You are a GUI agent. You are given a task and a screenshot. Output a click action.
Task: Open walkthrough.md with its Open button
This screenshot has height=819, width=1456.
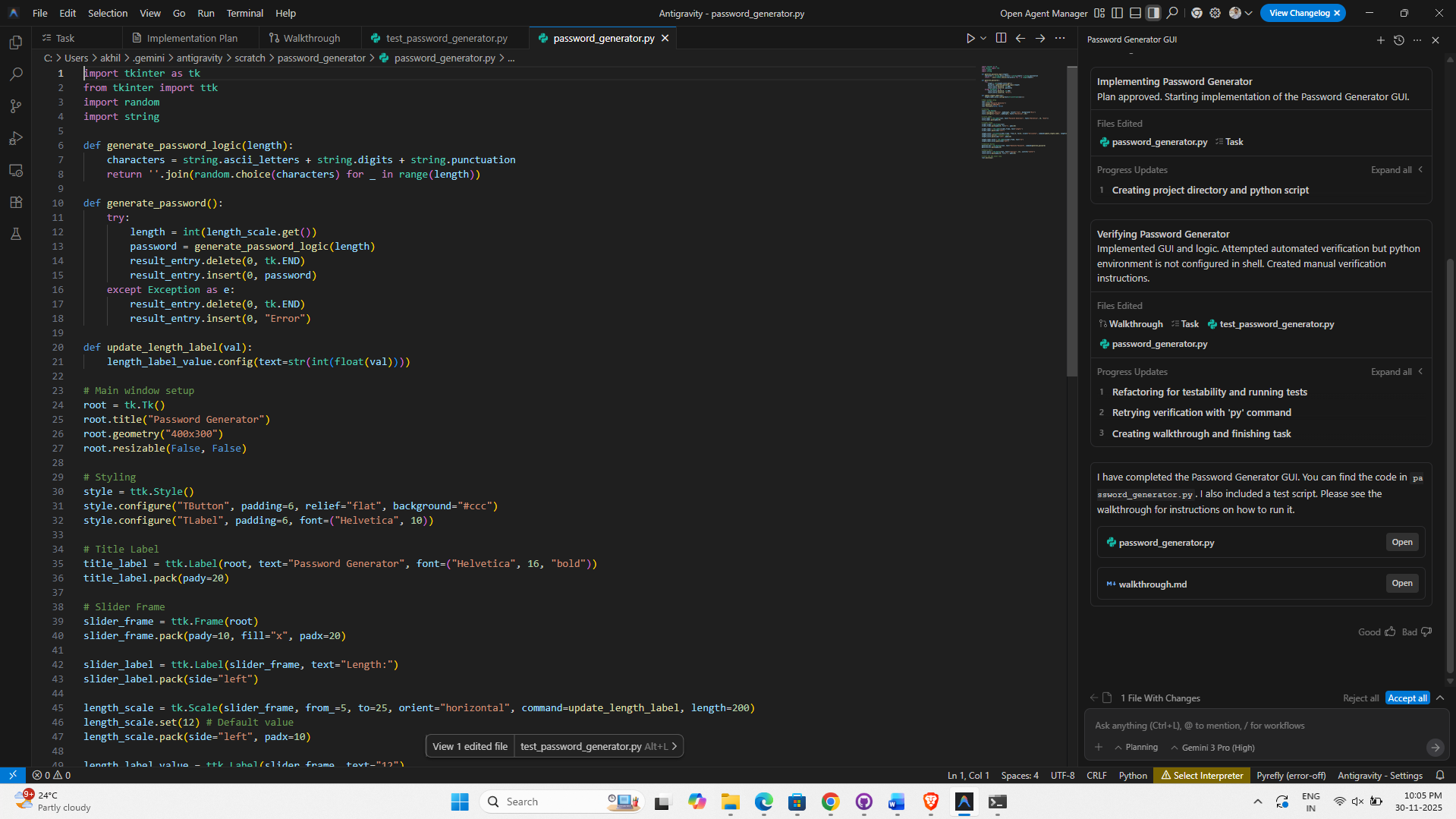click(1401, 584)
